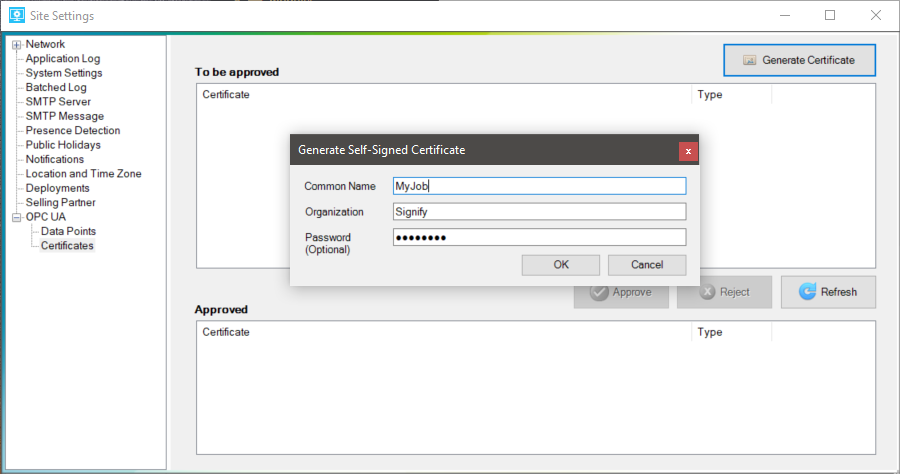The height and width of the screenshot is (474, 900).
Task: Click Type column header in Approved list
Action: click(732, 332)
